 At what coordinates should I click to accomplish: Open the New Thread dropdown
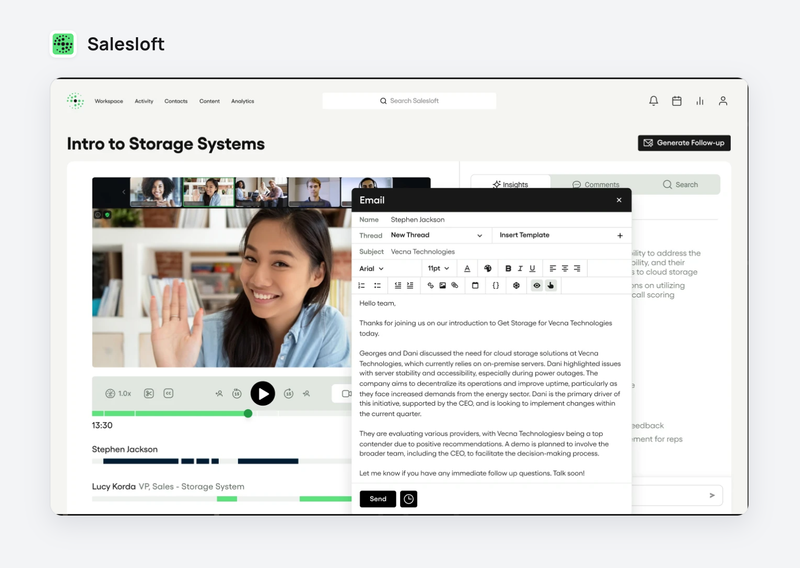(x=436, y=235)
